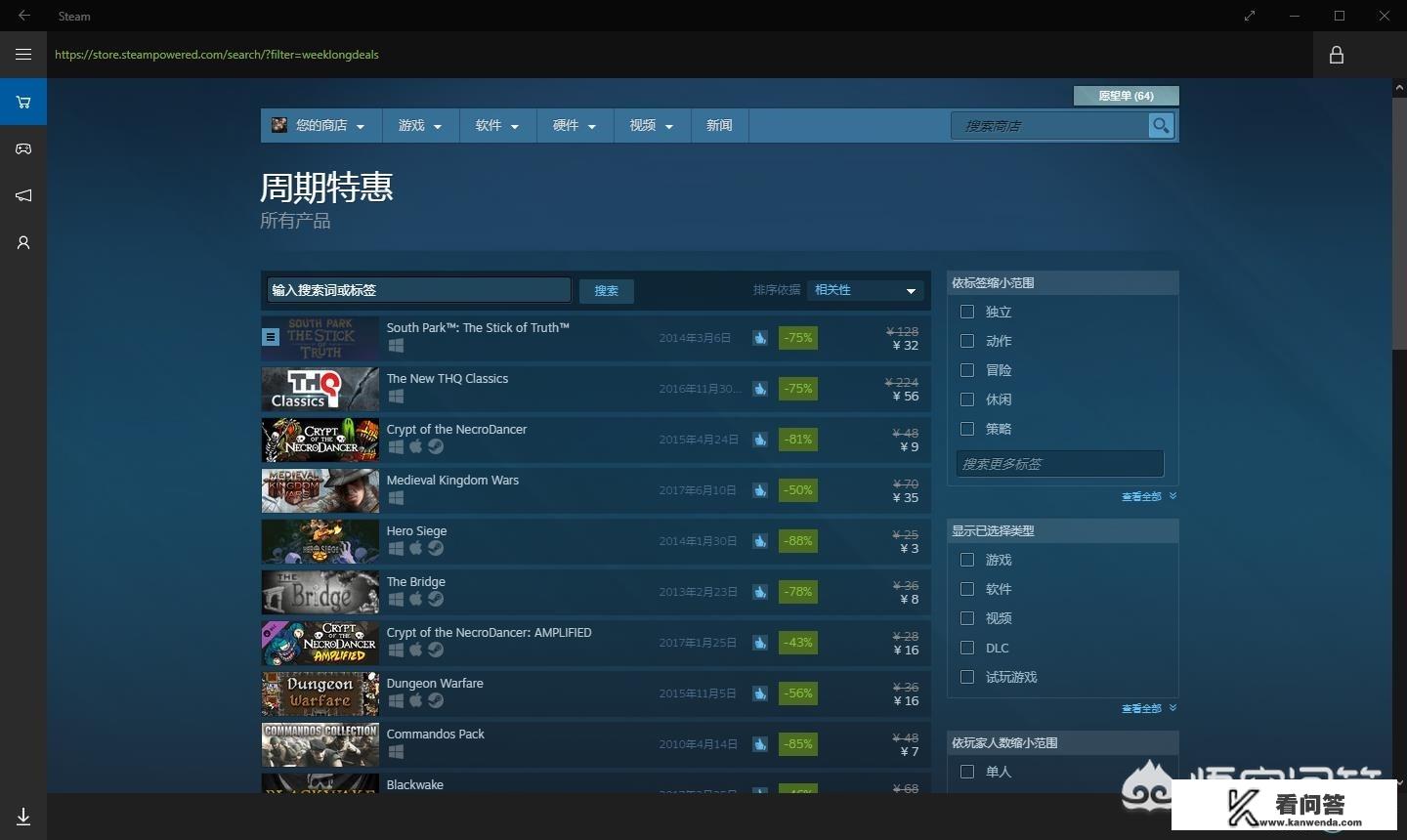Open the user profile sidebar icon
The width and height of the screenshot is (1407, 840).
point(23,242)
